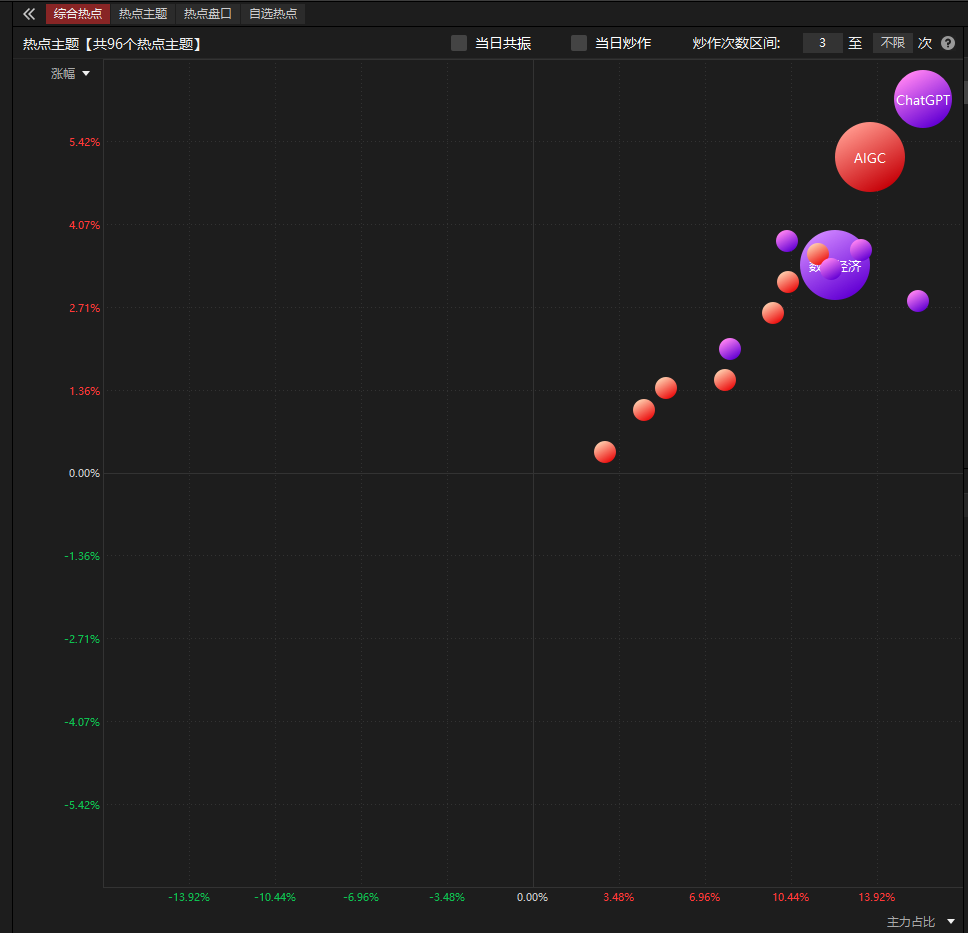Open the help question-mark icon
968x933 pixels.
point(948,43)
